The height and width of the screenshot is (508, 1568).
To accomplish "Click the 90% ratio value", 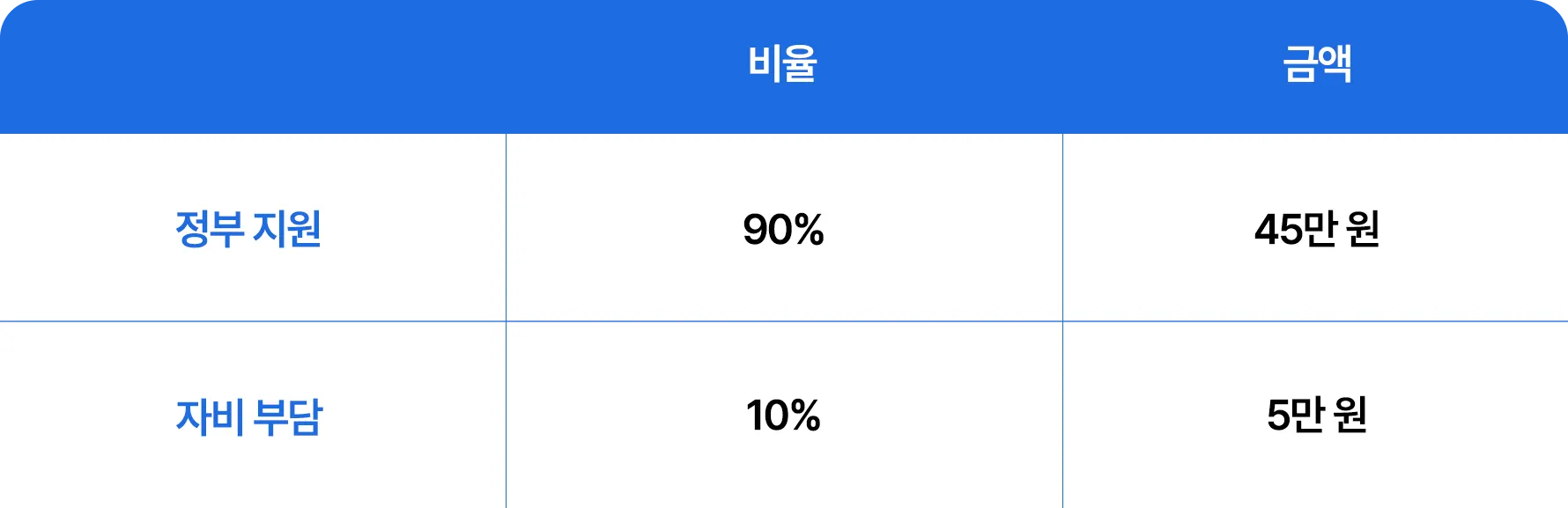I will pyautogui.click(x=783, y=230).
